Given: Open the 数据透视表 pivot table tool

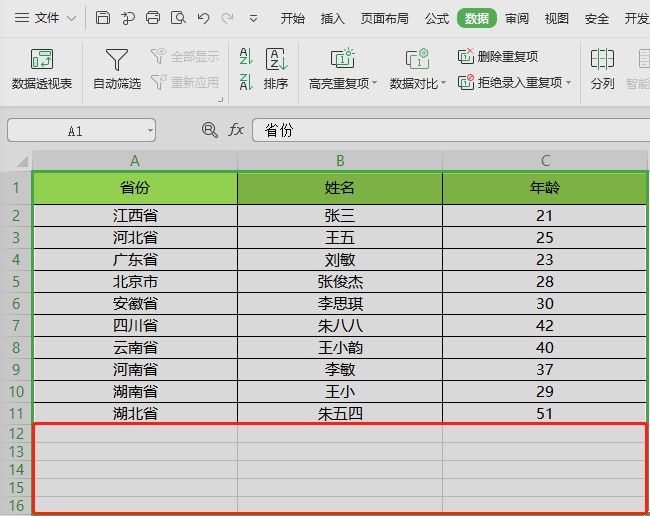Looking at the screenshot, I should tap(42, 69).
